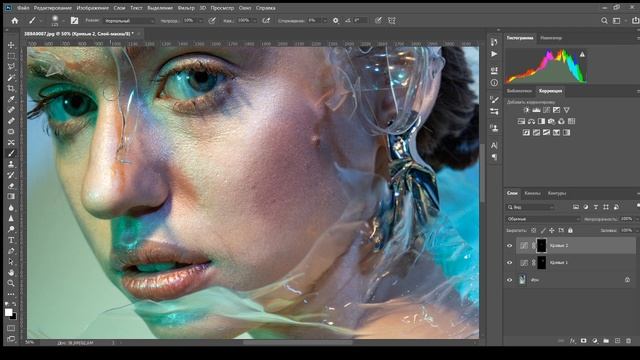This screenshot has height=360, width=640.
Task: Toggle pressure for size button
Action: (x=378, y=20)
